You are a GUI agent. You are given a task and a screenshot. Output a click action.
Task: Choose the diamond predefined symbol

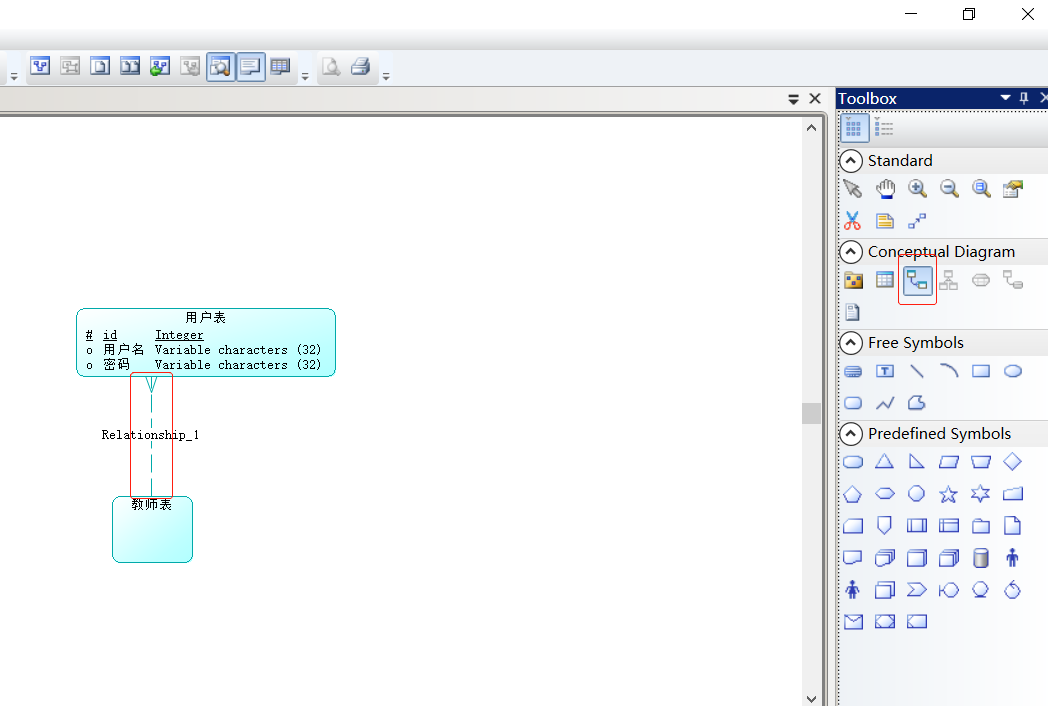pyautogui.click(x=1013, y=461)
